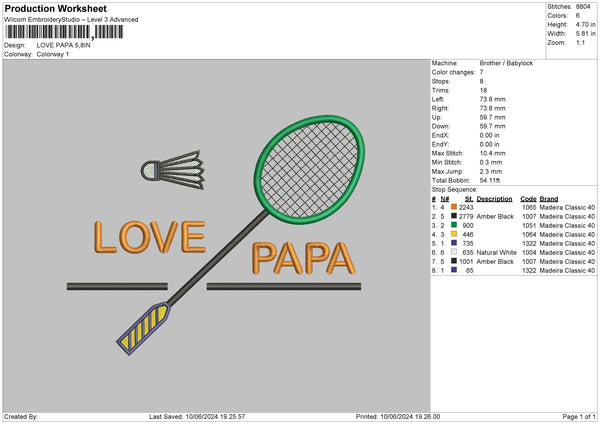Image resolution: width=600 pixels, height=424 pixels.
Task: Click the Stop Sequence heading
Action: 455,190
